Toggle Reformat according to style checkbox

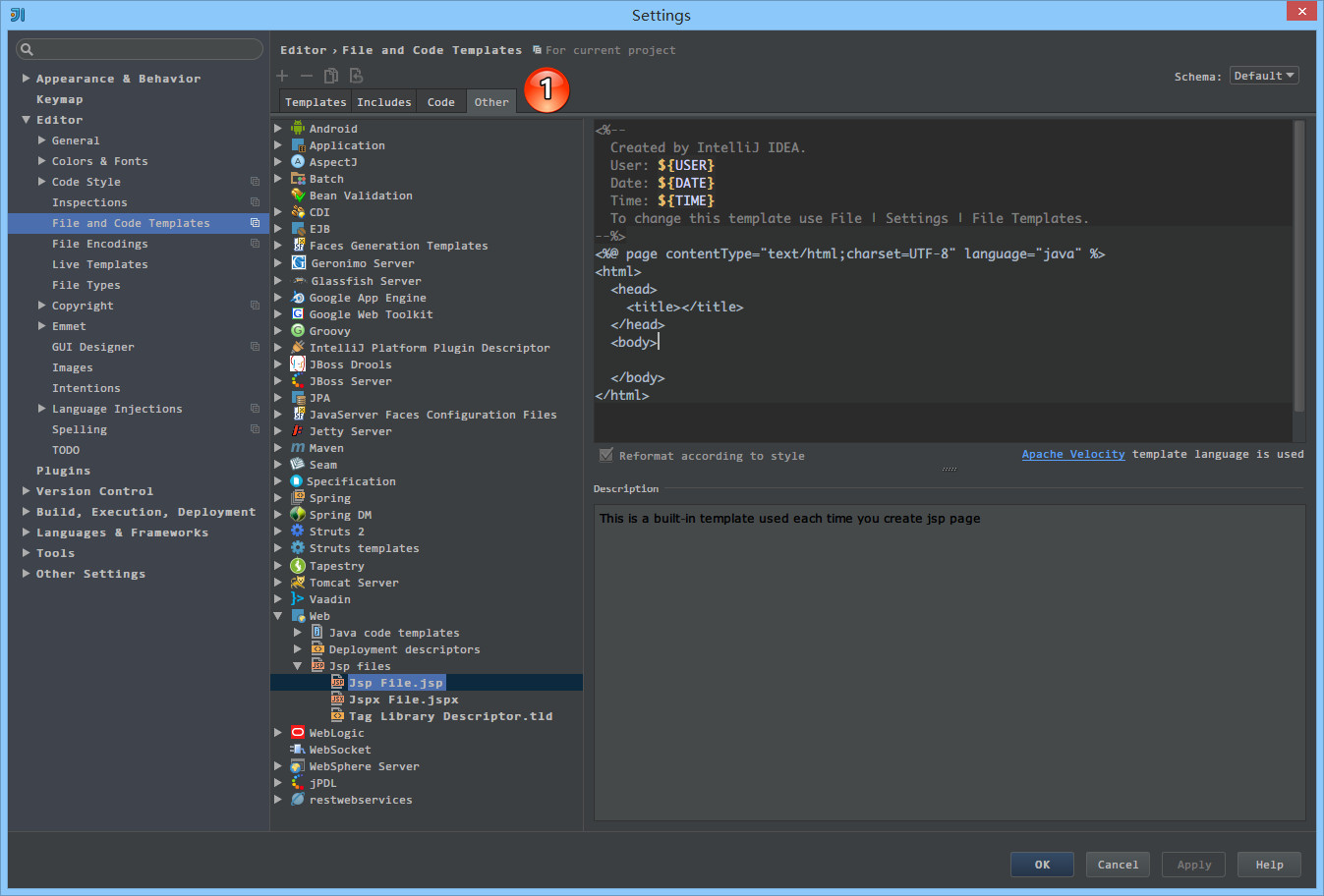606,455
